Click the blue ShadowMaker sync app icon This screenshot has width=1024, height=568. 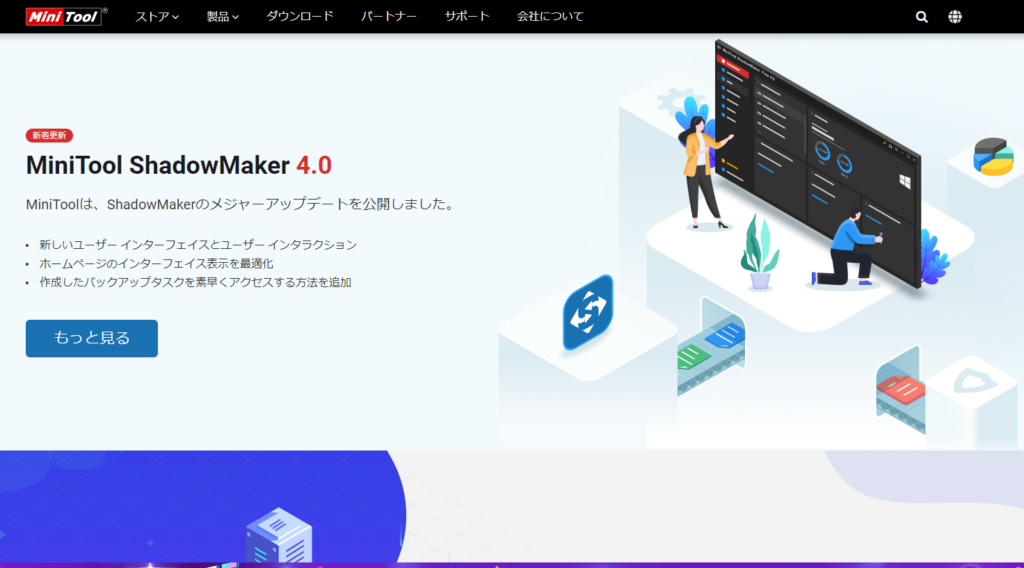click(x=588, y=313)
